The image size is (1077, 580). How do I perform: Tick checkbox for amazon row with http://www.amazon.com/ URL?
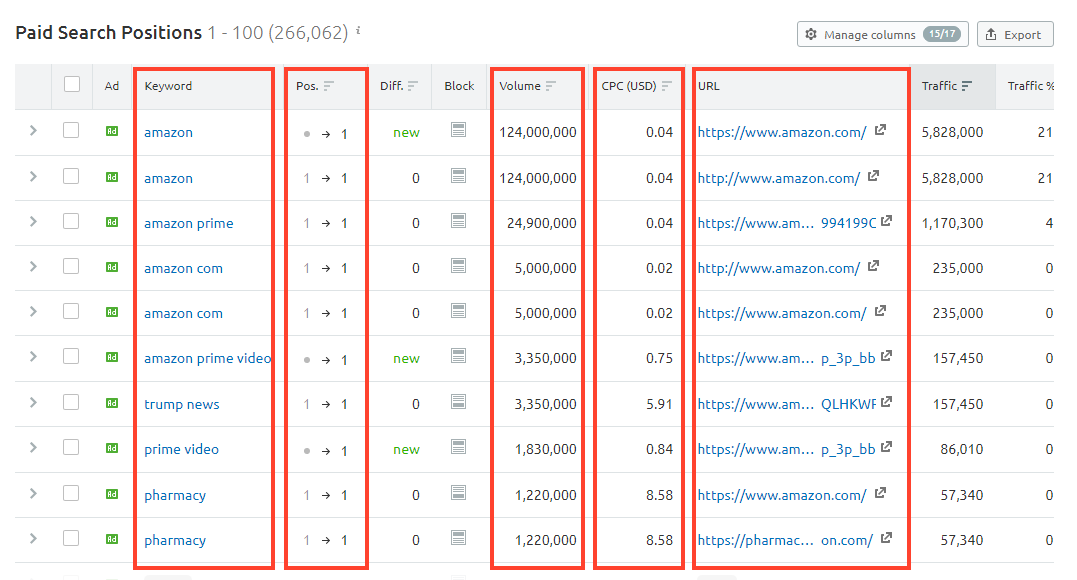tap(71, 176)
